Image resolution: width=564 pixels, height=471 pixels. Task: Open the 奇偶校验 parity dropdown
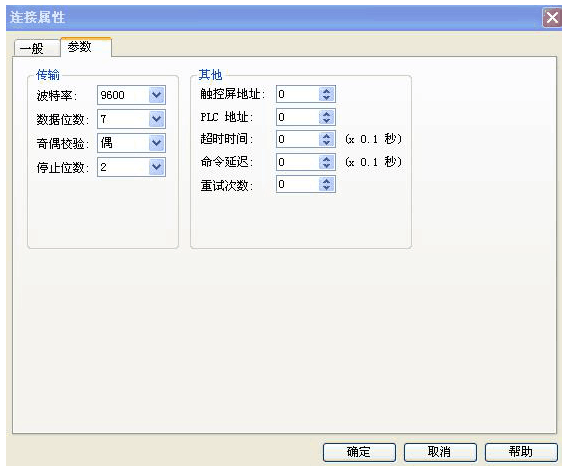(x=156, y=143)
